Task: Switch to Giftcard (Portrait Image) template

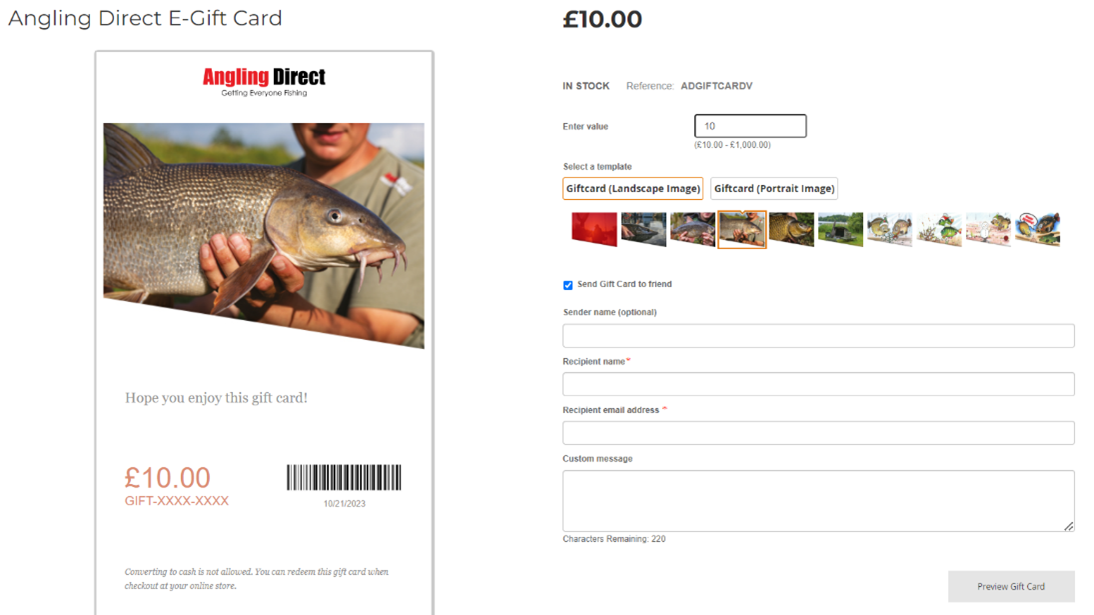Action: [774, 188]
